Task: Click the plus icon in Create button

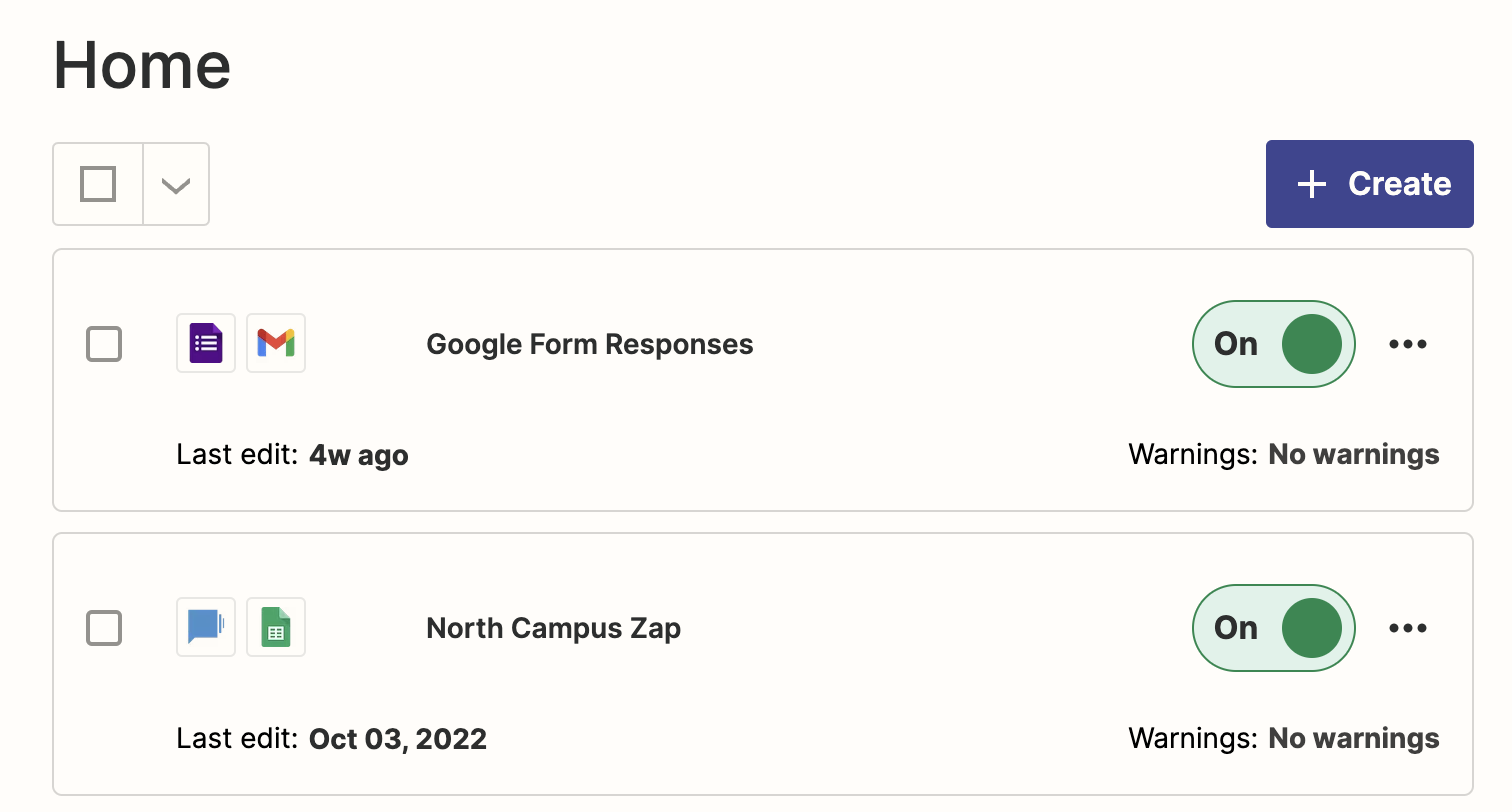Action: [x=1311, y=184]
